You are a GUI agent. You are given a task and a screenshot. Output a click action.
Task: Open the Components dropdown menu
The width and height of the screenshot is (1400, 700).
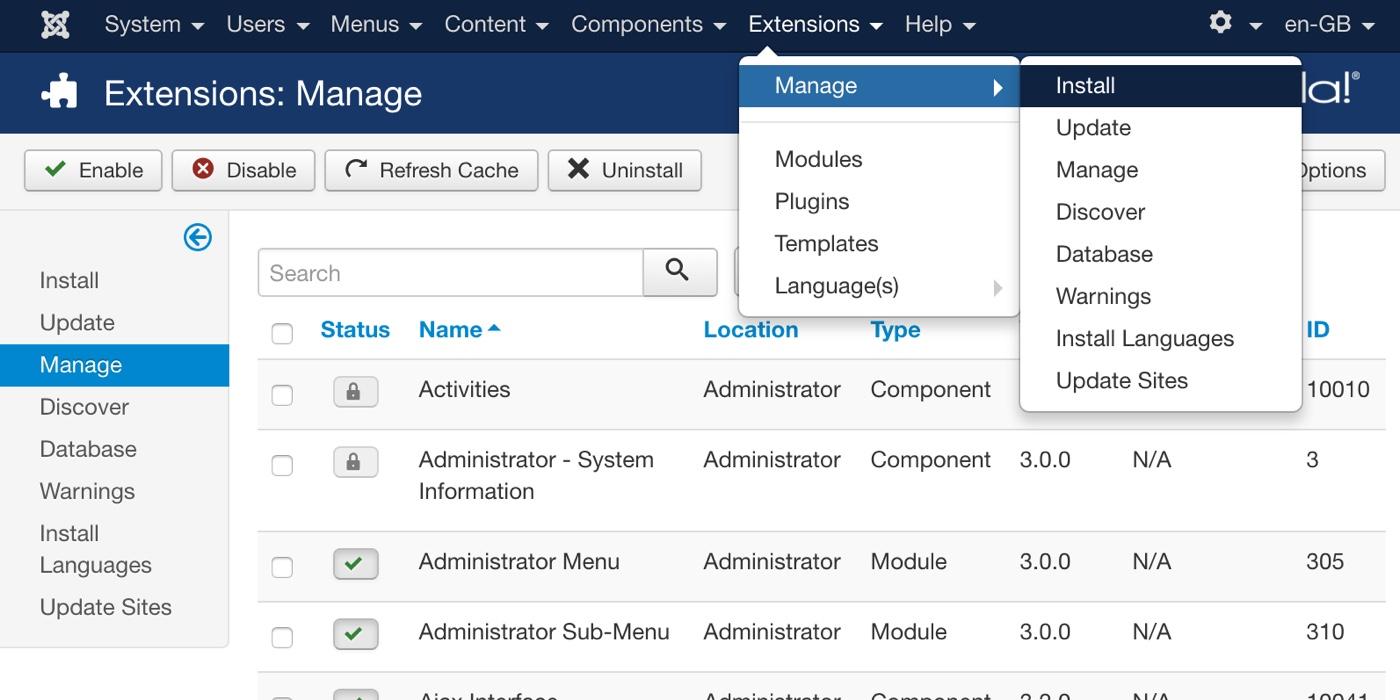[647, 25]
